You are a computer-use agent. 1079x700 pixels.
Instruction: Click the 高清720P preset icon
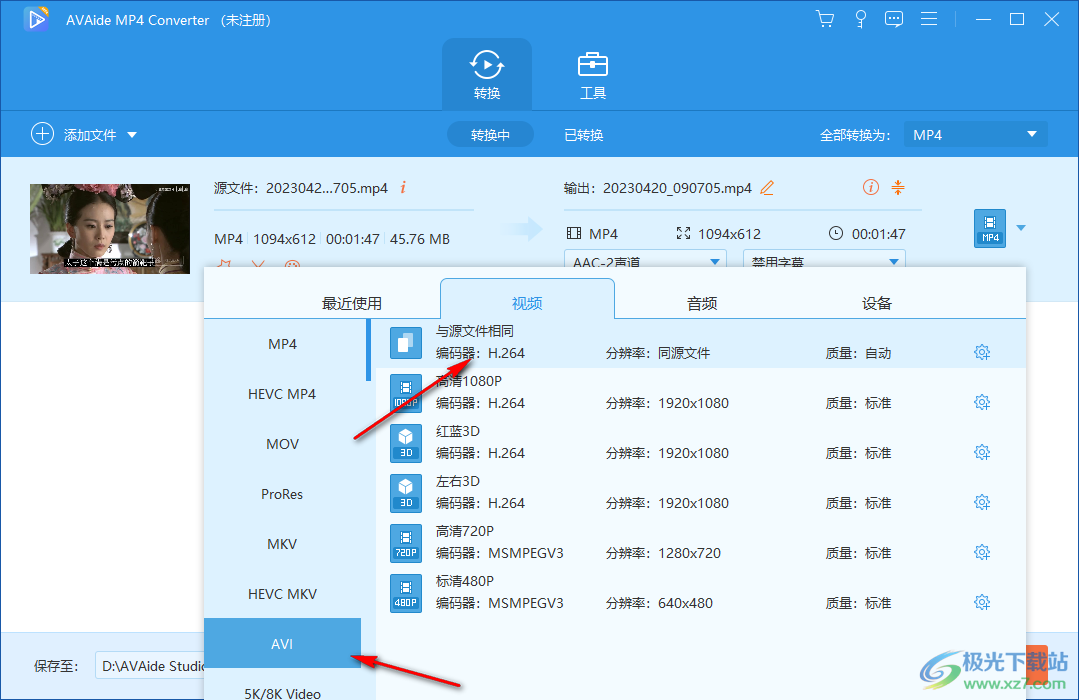click(x=406, y=542)
